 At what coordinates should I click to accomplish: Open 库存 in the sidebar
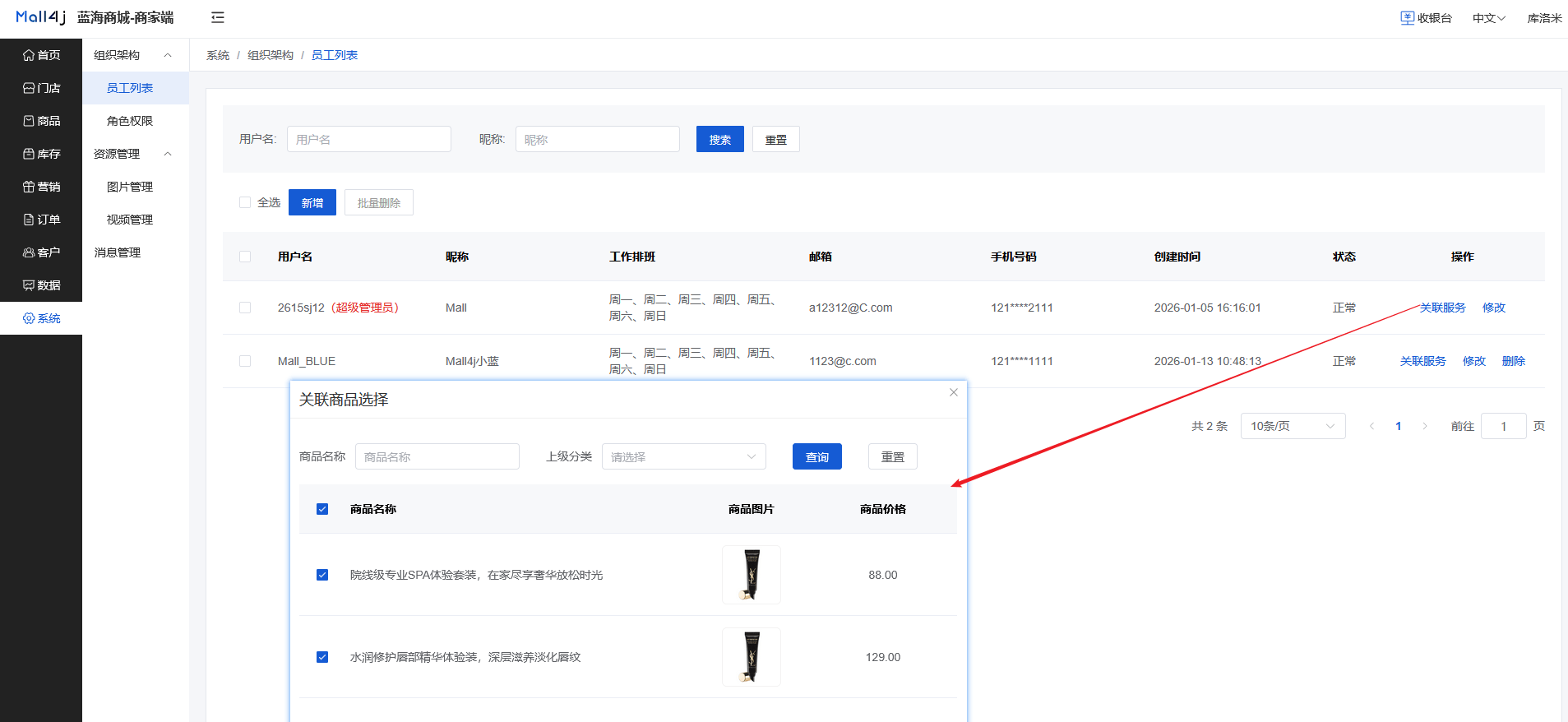[x=41, y=154]
